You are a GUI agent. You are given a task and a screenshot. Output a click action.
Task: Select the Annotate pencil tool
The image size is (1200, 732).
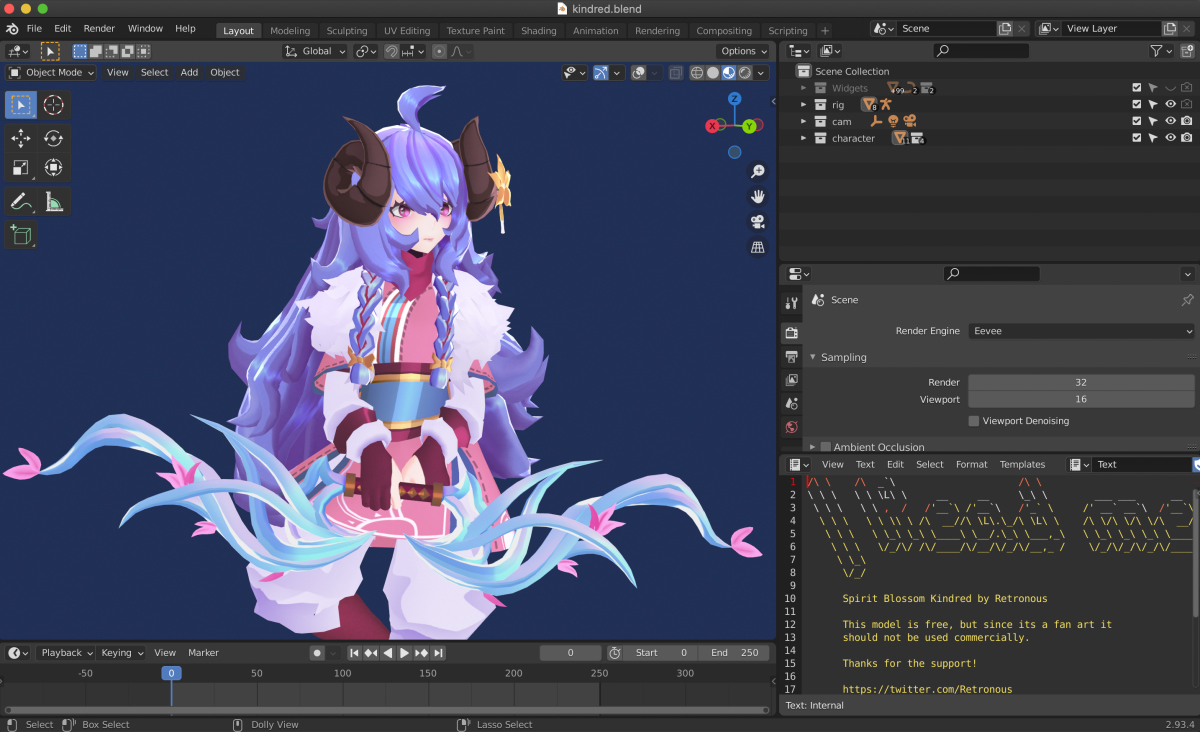click(21, 201)
